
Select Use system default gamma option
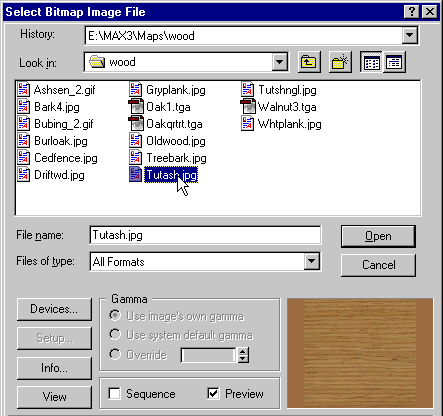(115, 335)
